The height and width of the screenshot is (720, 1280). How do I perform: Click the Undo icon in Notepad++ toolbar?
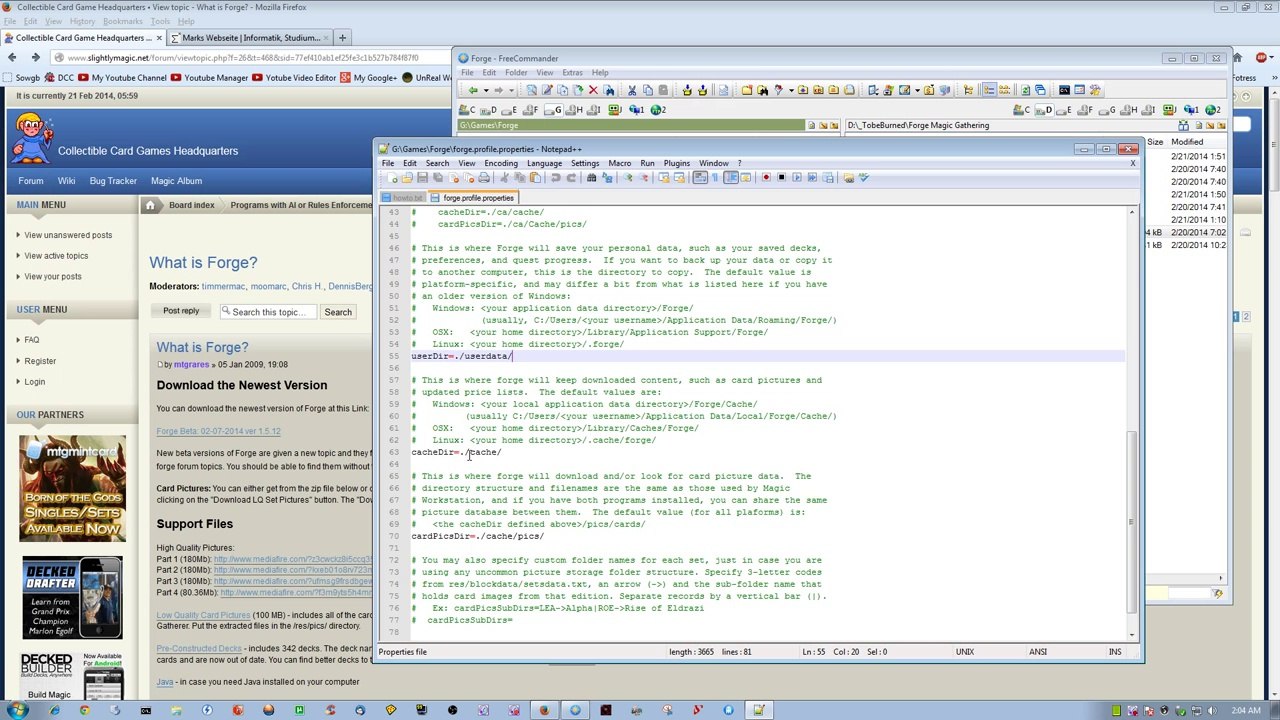[555, 178]
